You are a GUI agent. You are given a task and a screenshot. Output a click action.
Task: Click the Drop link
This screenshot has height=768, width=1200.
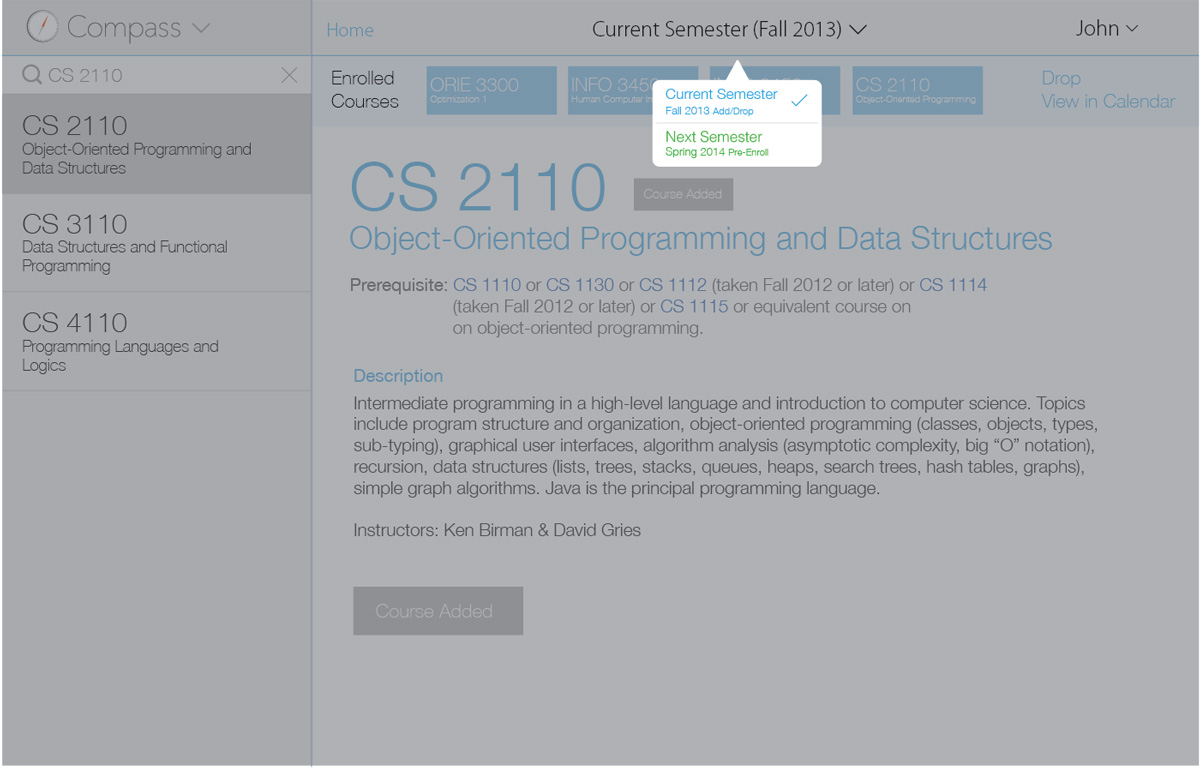click(1061, 78)
